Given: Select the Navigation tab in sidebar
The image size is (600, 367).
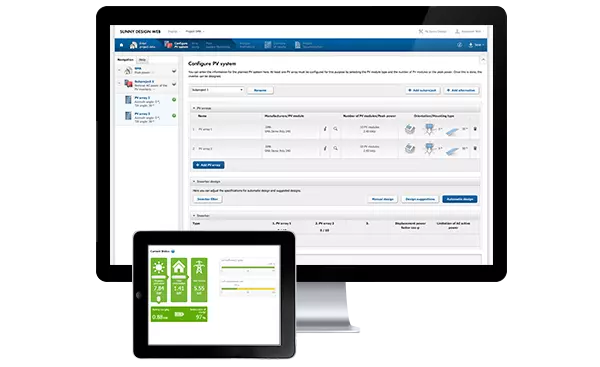Looking at the screenshot, I should pyautogui.click(x=126, y=60).
